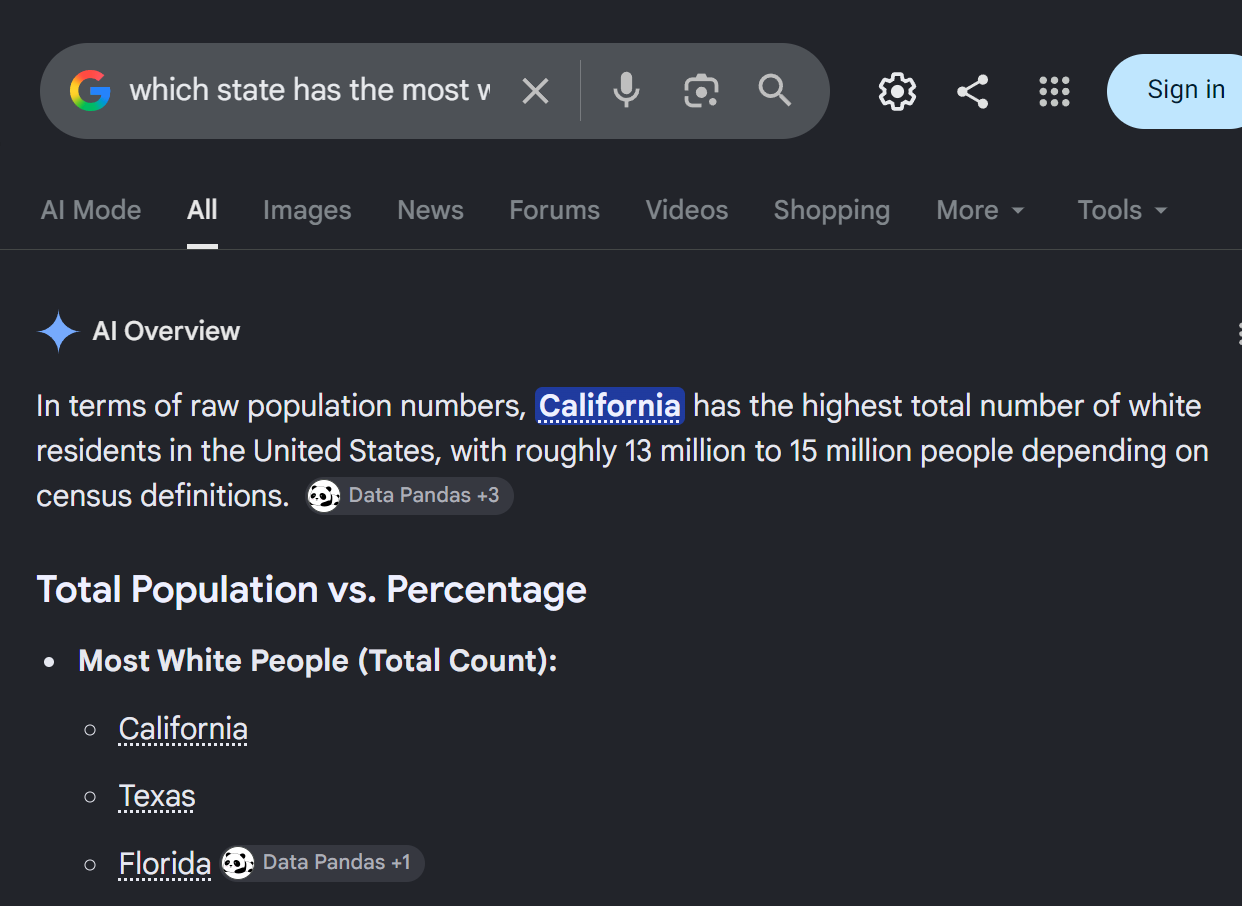The width and height of the screenshot is (1242, 906).
Task: Select the Shopping tab
Action: (x=832, y=210)
